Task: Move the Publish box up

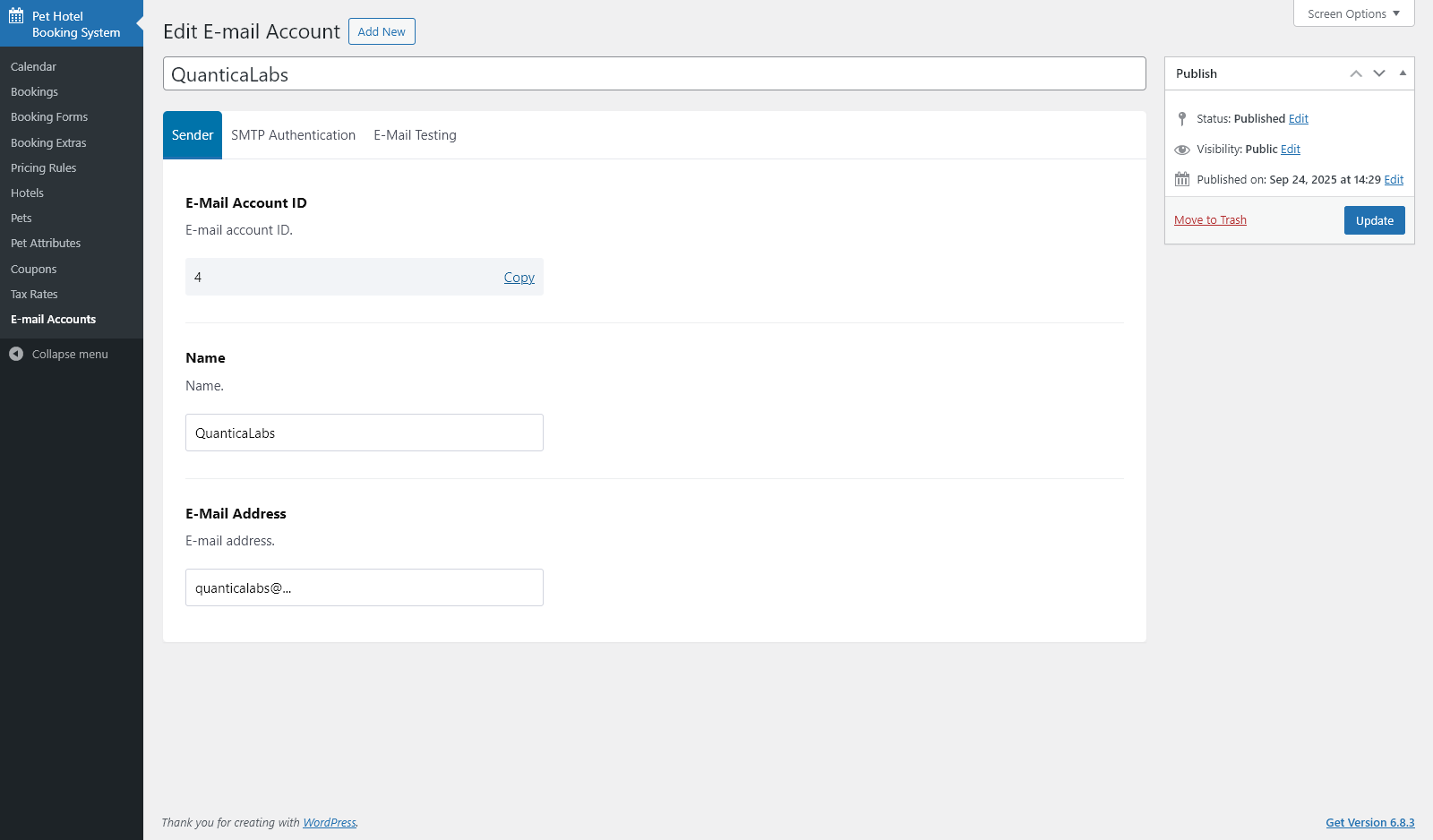Action: coord(1356,73)
